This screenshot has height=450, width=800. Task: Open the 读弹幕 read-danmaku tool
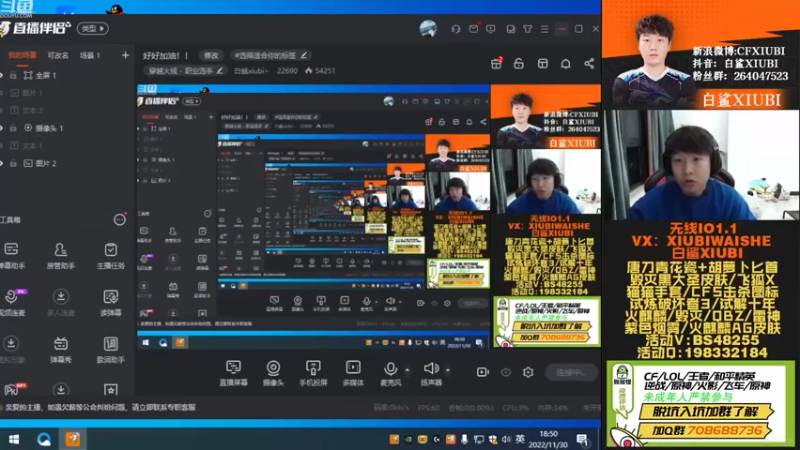tap(111, 303)
